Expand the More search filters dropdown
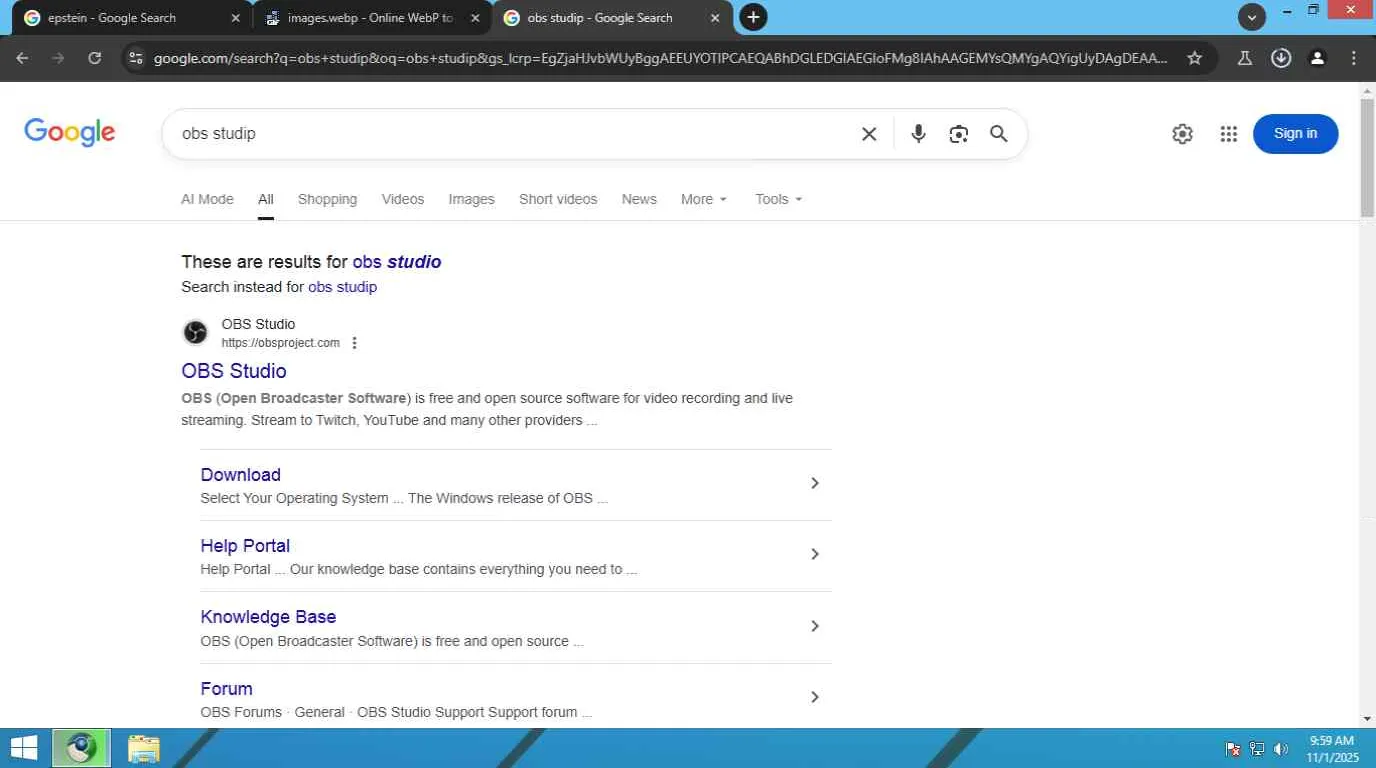Image resolution: width=1376 pixels, height=768 pixels. coord(704,199)
